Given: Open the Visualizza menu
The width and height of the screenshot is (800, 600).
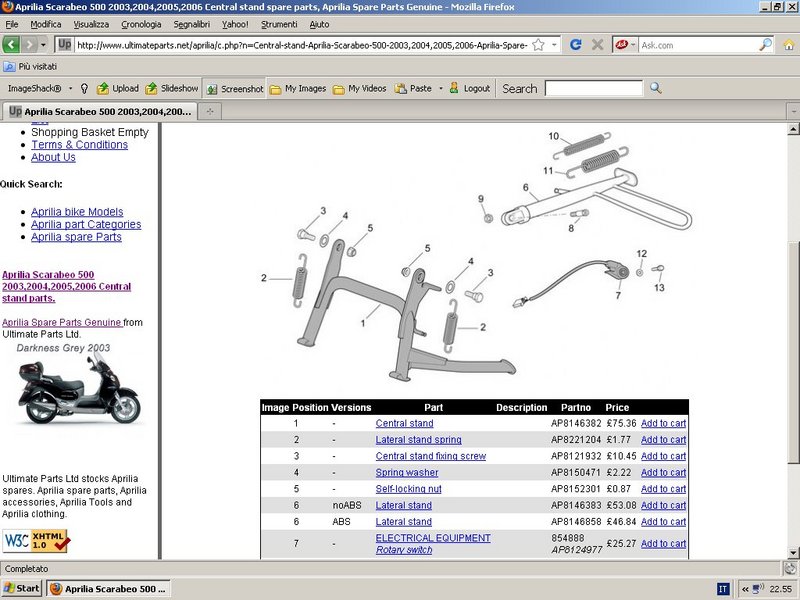Looking at the screenshot, I should point(91,24).
